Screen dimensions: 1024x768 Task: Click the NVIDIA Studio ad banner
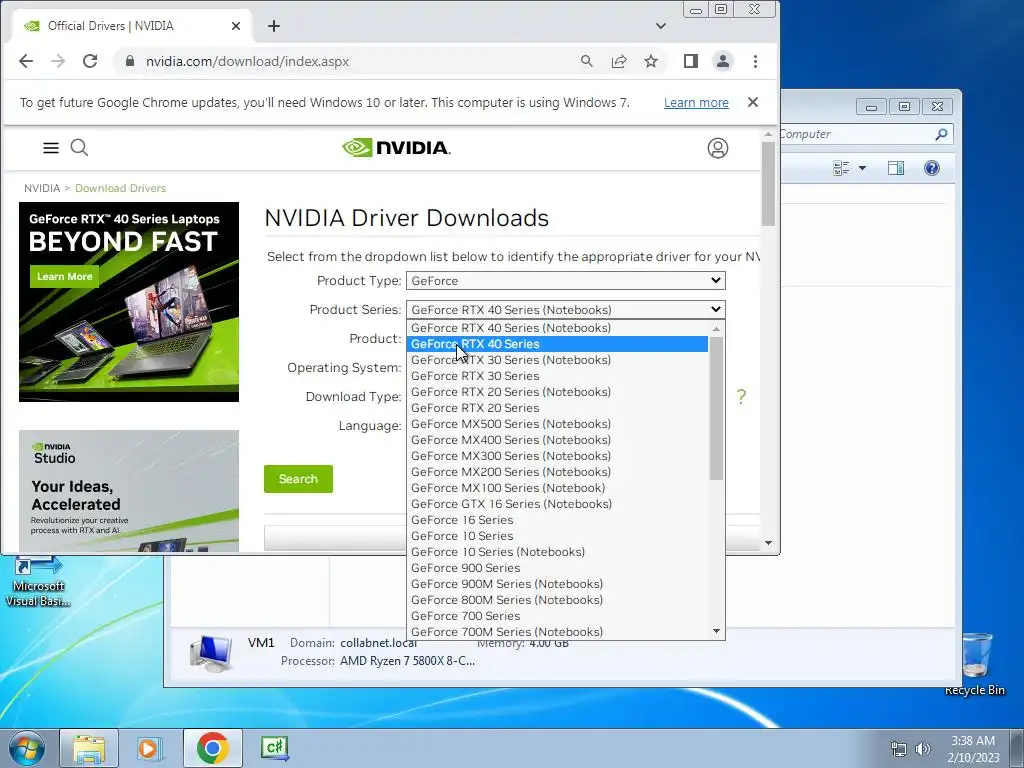[129, 491]
